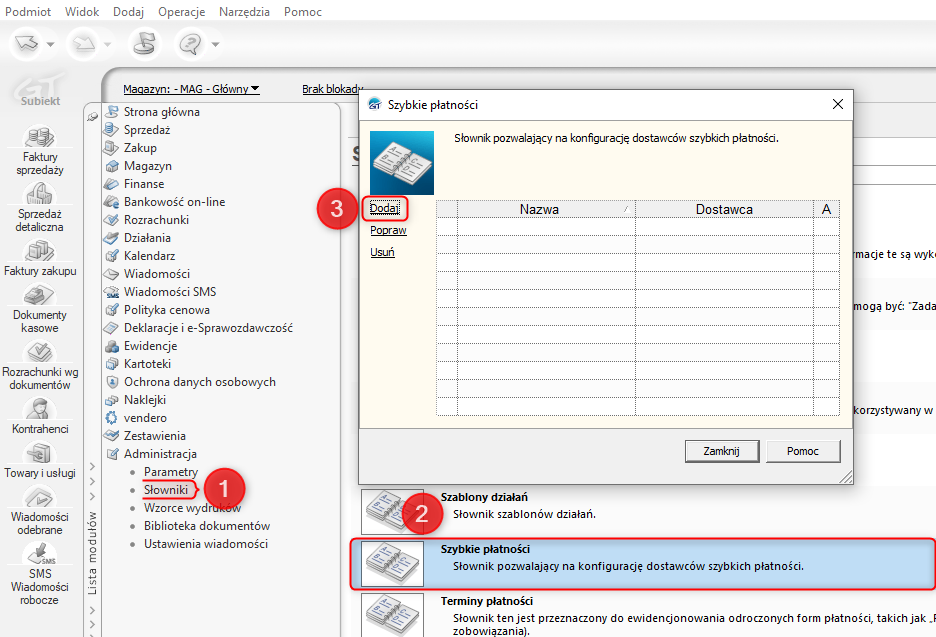936x637 pixels.
Task: Click the Naklejki module icon
Action: [112, 400]
